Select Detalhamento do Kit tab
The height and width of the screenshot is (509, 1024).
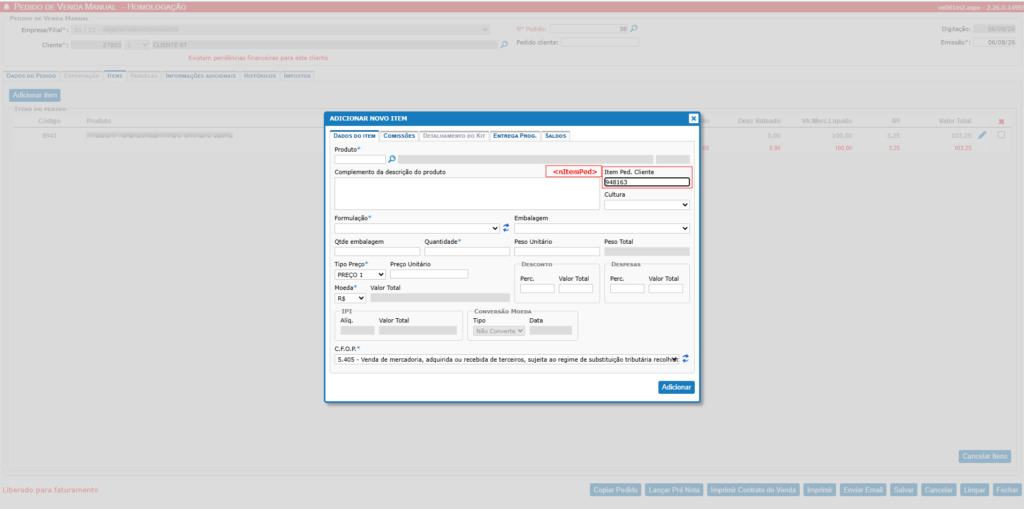pos(454,136)
